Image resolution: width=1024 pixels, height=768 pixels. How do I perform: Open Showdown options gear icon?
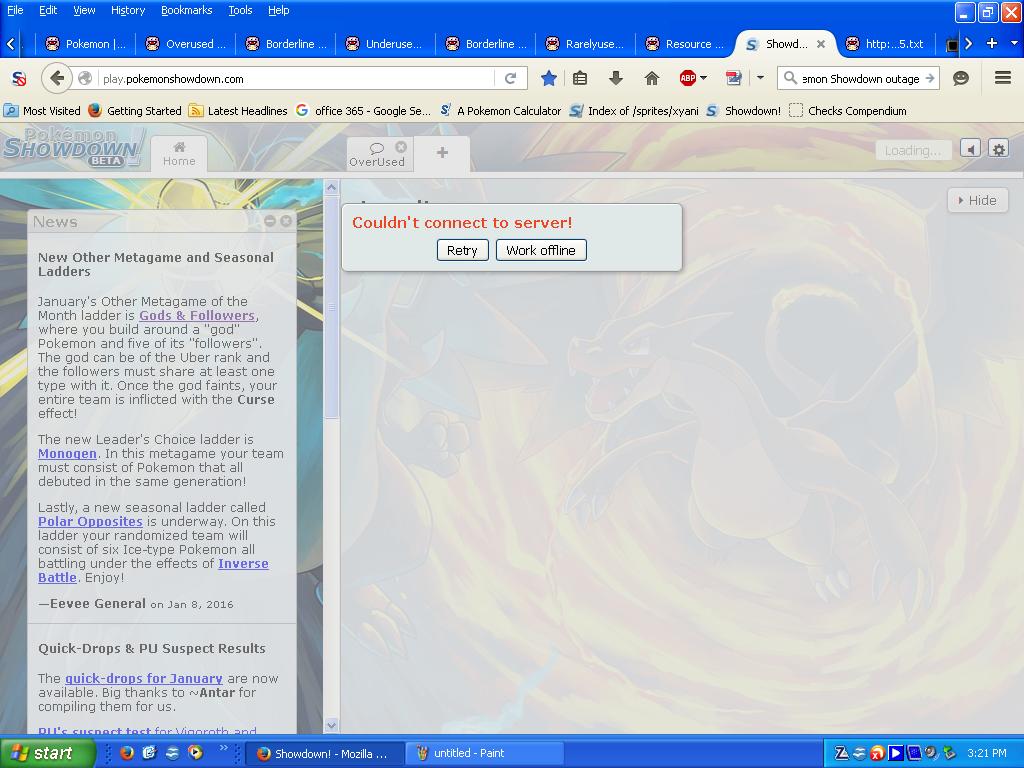coord(999,150)
